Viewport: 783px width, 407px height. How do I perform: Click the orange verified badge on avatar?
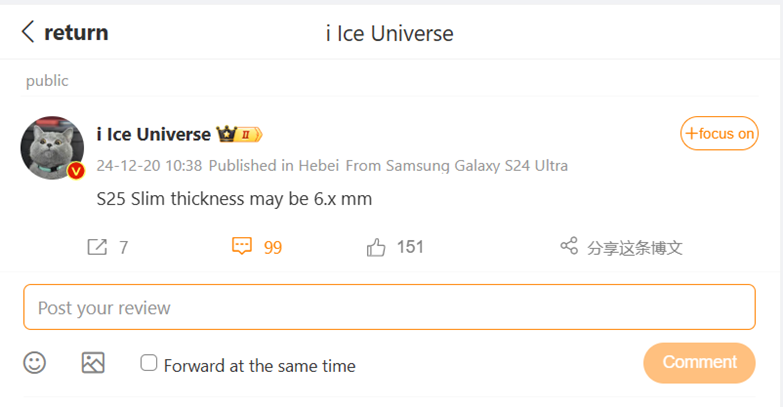76,171
